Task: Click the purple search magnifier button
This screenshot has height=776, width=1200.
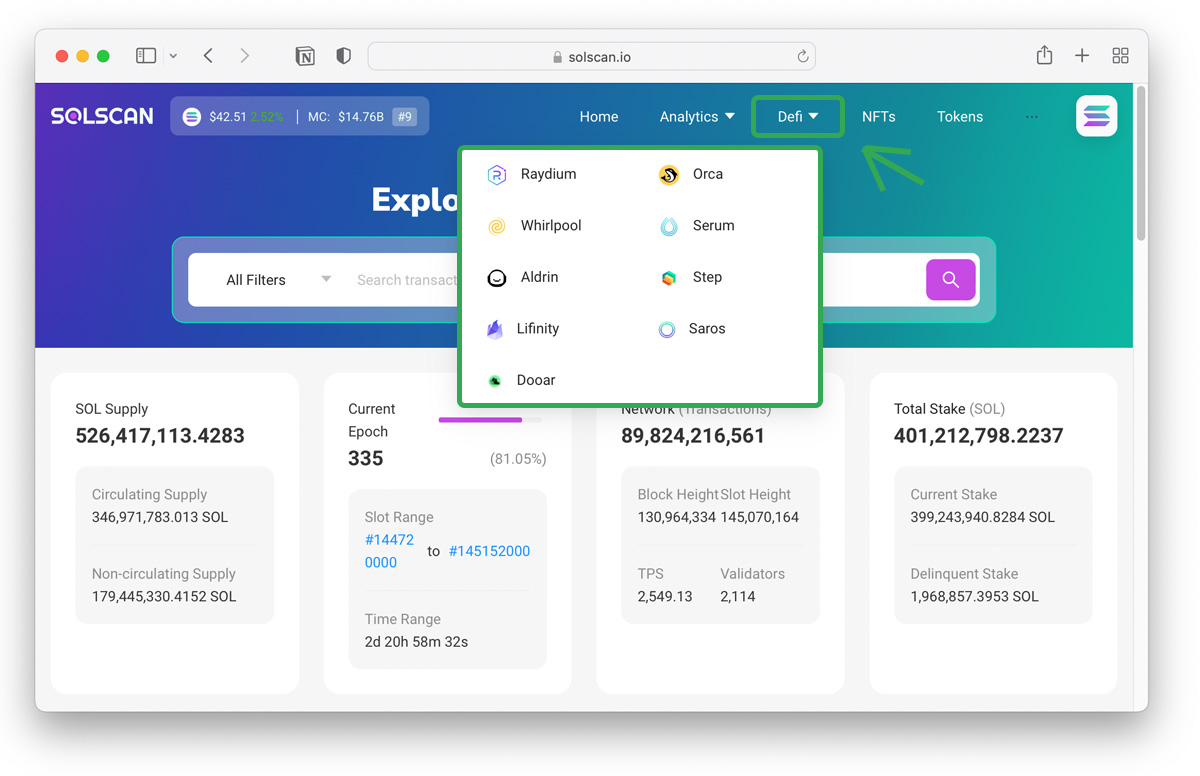Action: pos(951,280)
